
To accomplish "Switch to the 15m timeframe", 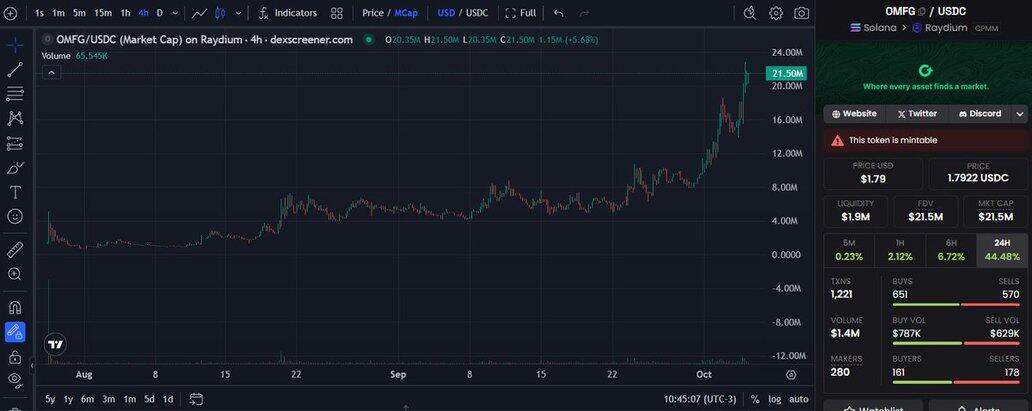I will click(x=103, y=13).
